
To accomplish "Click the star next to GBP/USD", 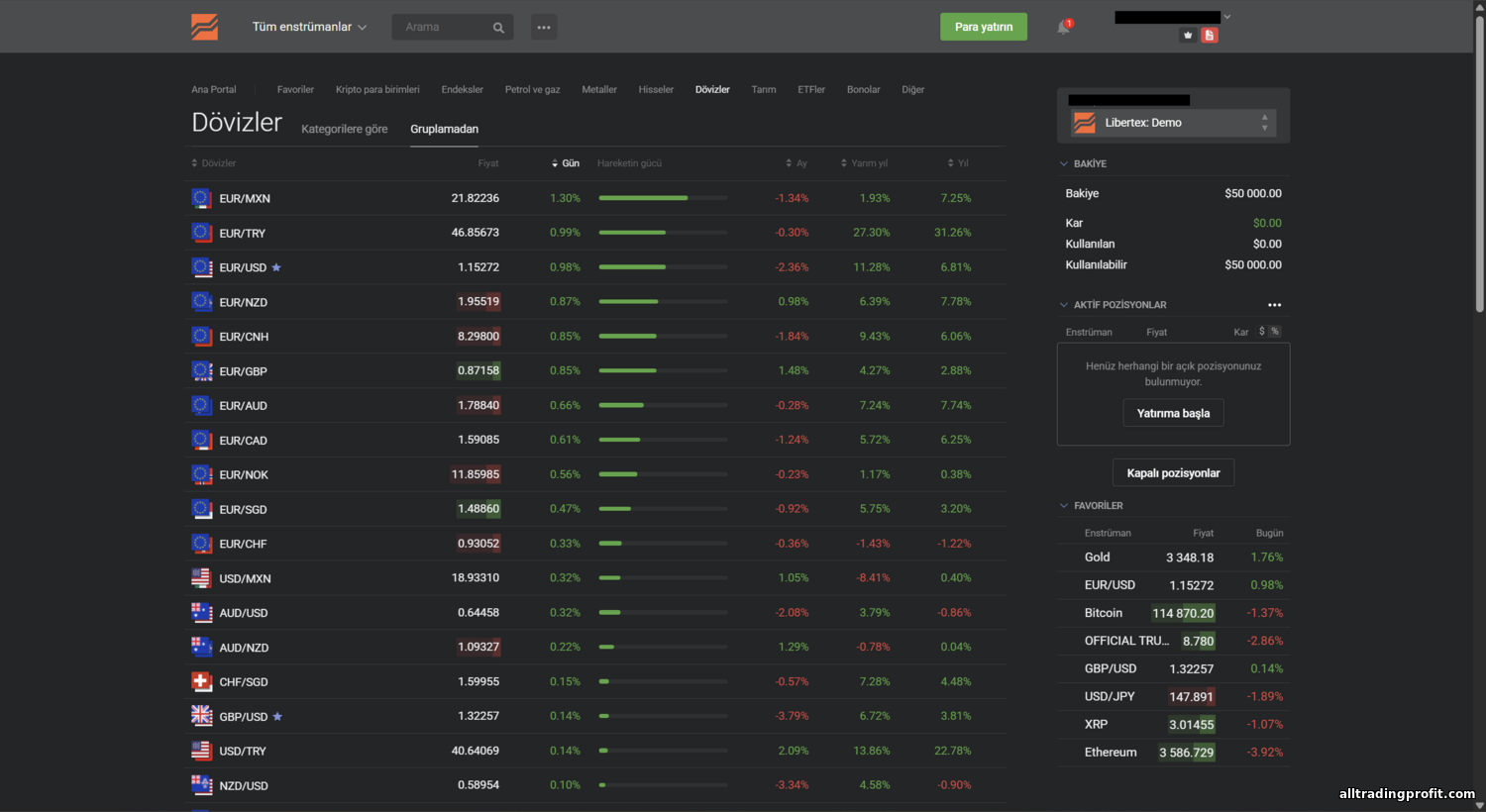I will [277, 716].
